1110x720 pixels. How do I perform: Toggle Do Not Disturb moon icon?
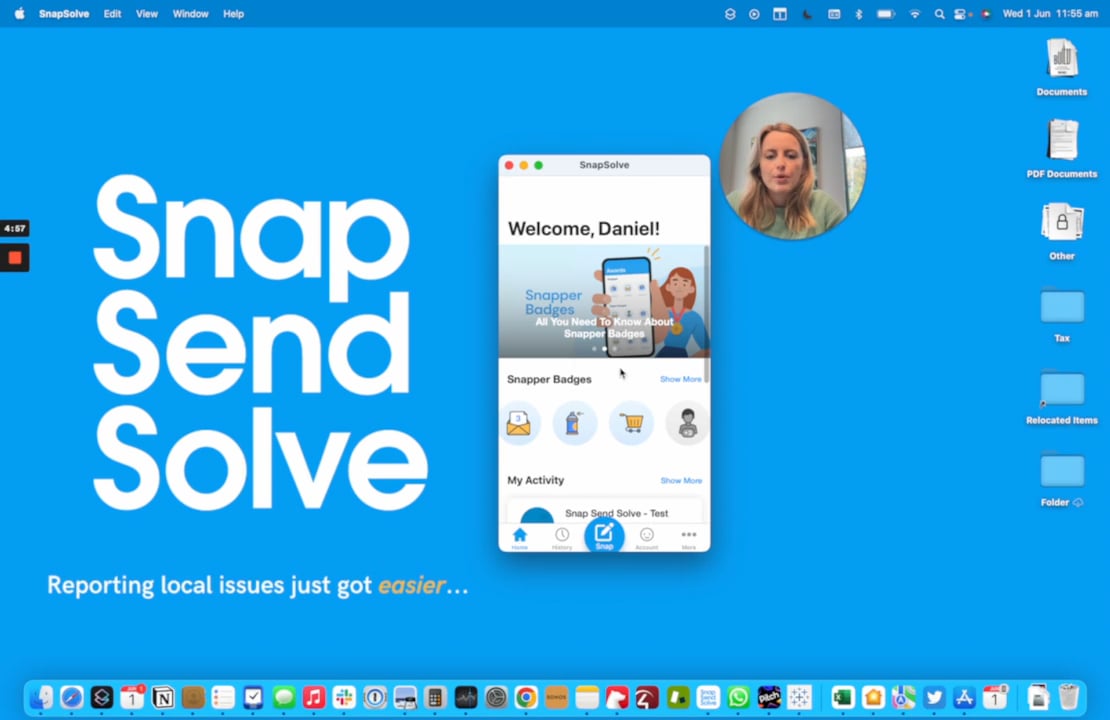point(806,13)
